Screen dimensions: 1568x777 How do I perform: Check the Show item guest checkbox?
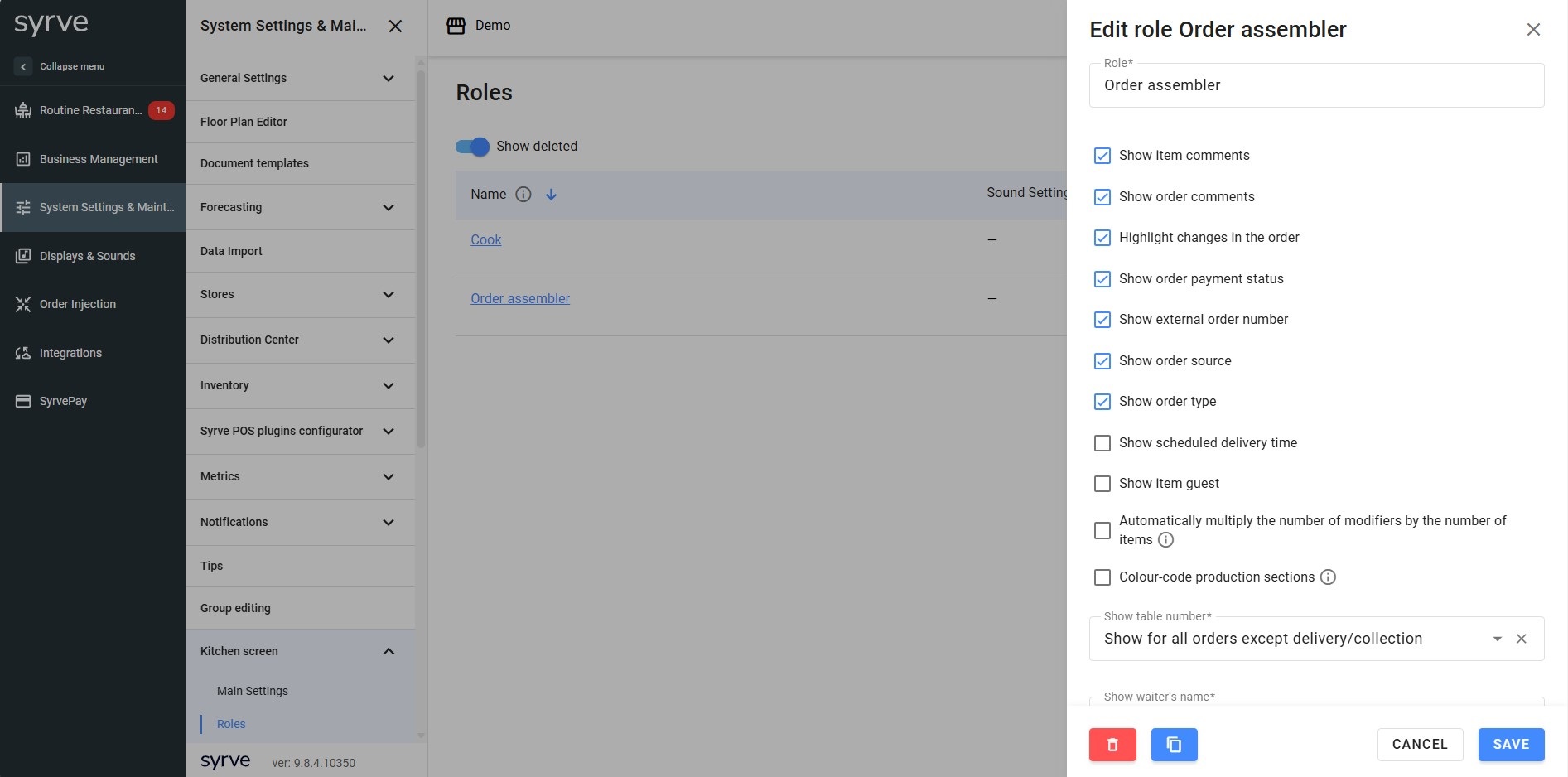pos(1102,484)
